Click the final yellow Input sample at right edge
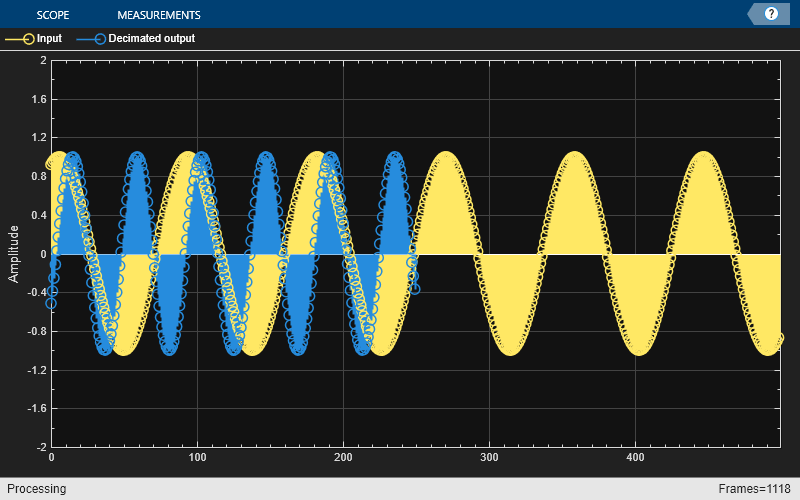Image resolution: width=800 pixels, height=500 pixels. click(x=778, y=339)
